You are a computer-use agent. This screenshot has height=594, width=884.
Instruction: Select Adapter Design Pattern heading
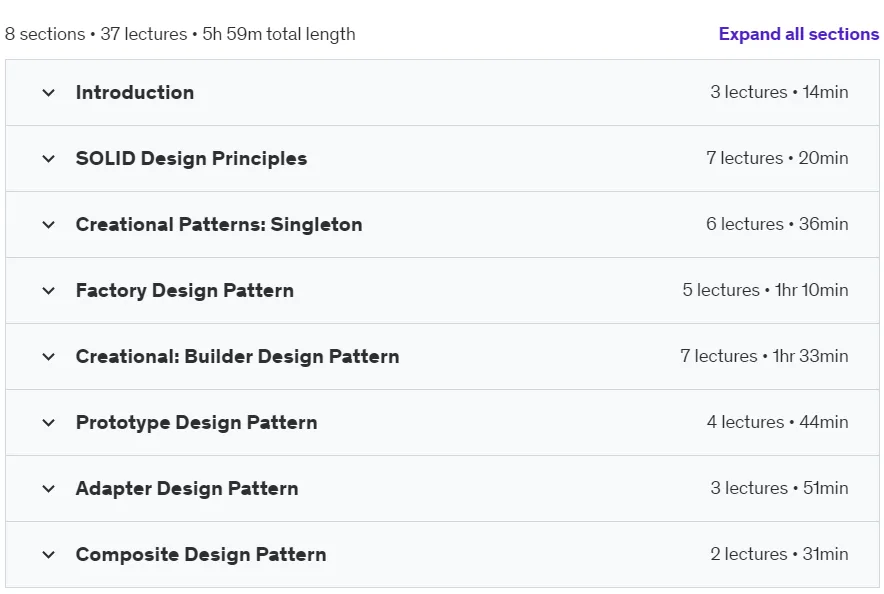tap(187, 488)
